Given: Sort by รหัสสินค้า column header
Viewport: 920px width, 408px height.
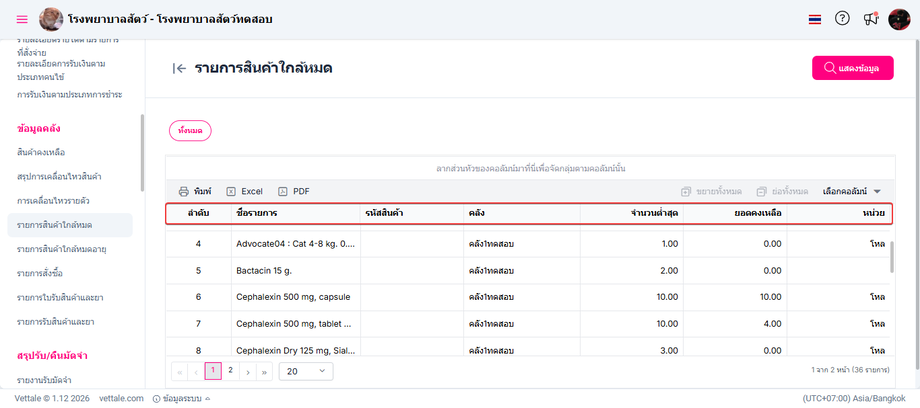Looking at the screenshot, I should coord(412,213).
